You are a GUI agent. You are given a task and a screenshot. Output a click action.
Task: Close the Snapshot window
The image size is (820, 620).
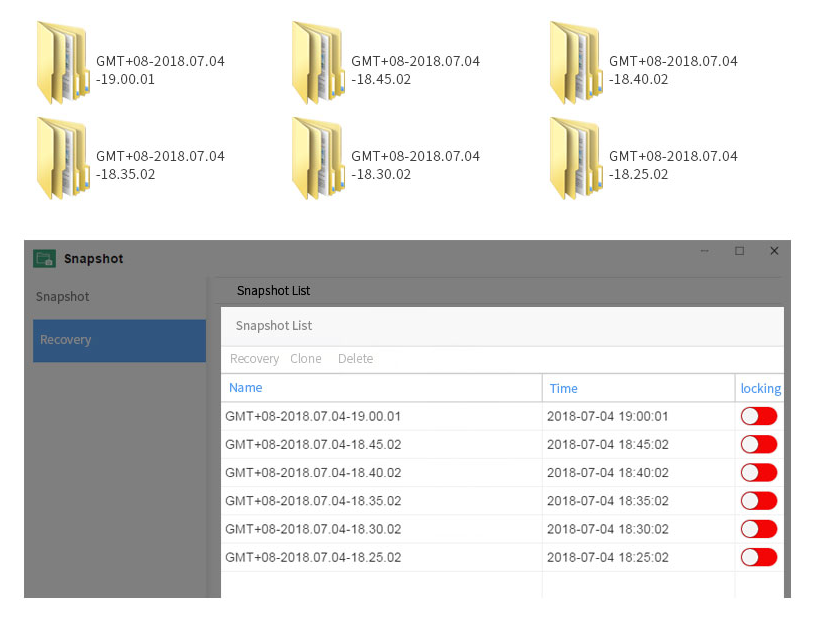774,251
